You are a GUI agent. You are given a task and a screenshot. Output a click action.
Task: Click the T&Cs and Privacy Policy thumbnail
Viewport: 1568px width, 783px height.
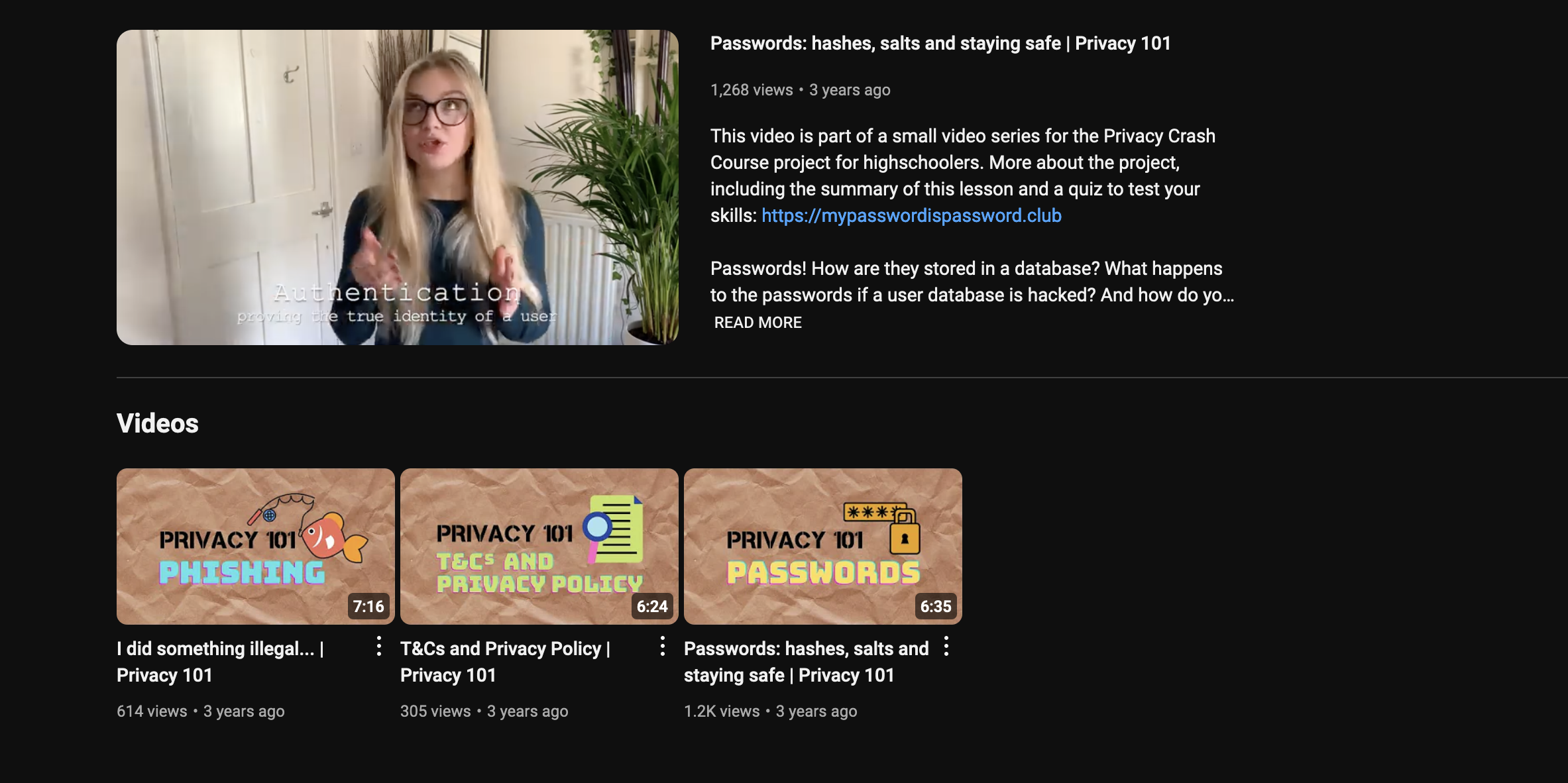pos(539,547)
